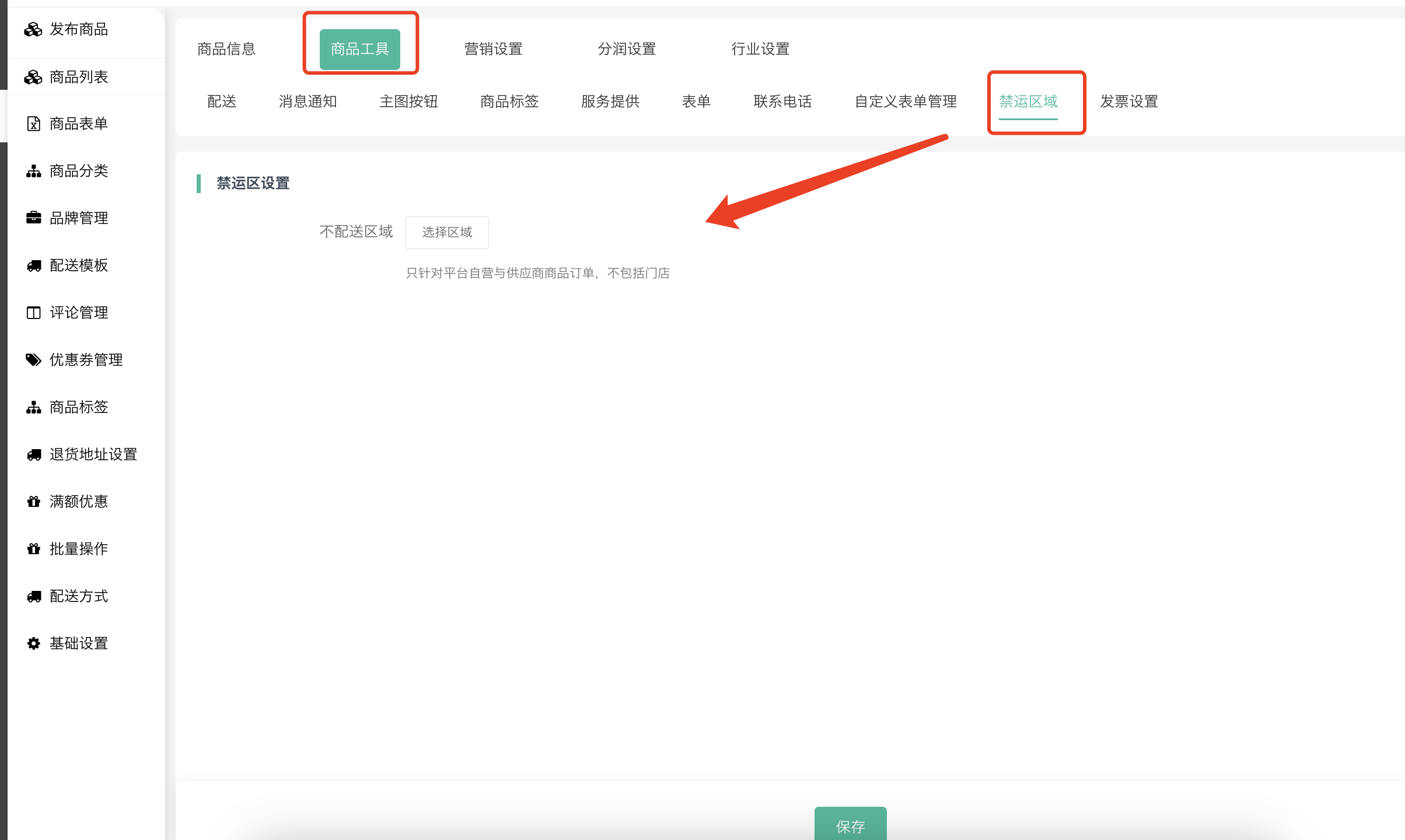Click the 选择区域 button
1405x840 pixels.
pos(447,232)
